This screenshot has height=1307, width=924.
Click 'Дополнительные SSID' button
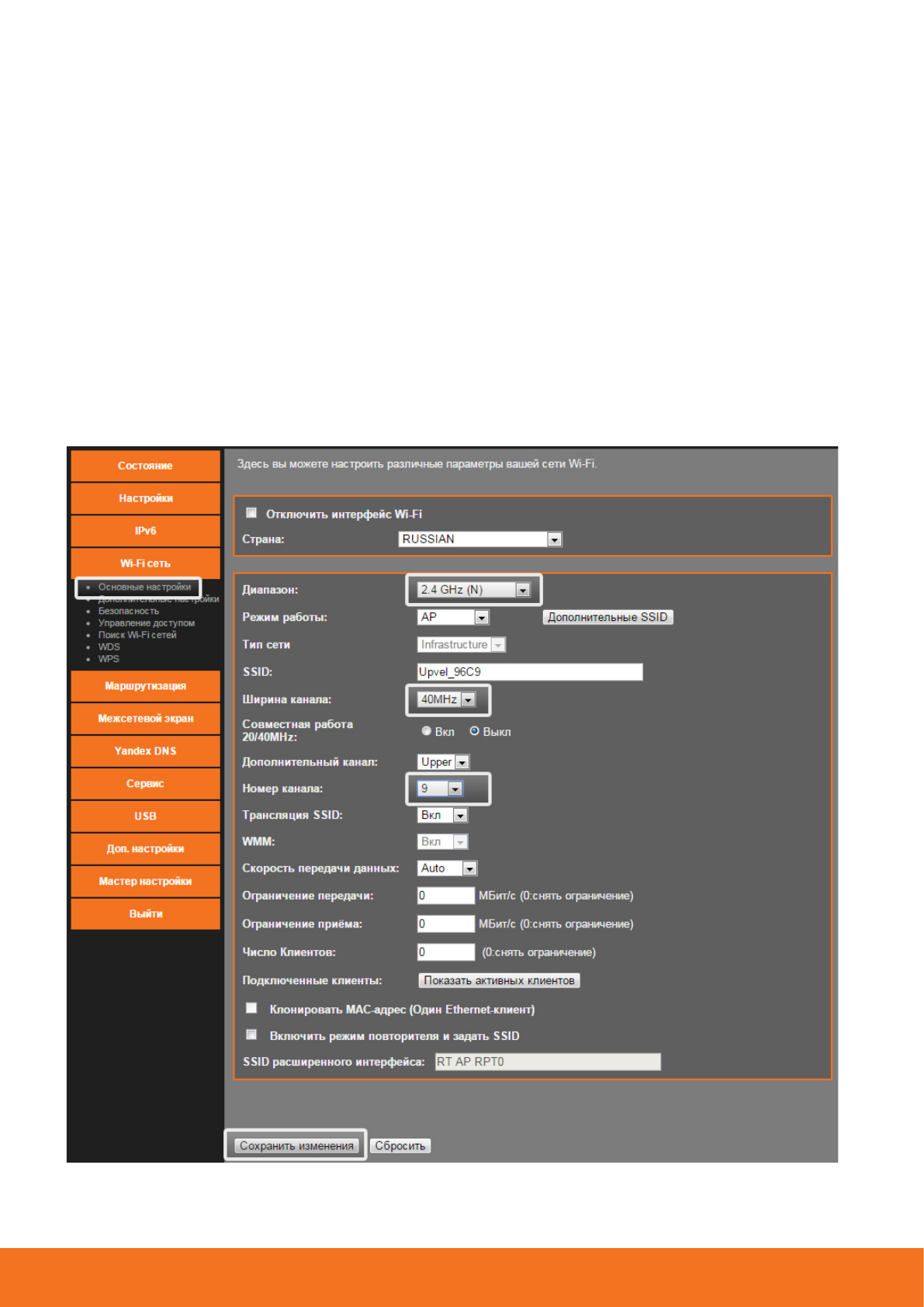607,617
